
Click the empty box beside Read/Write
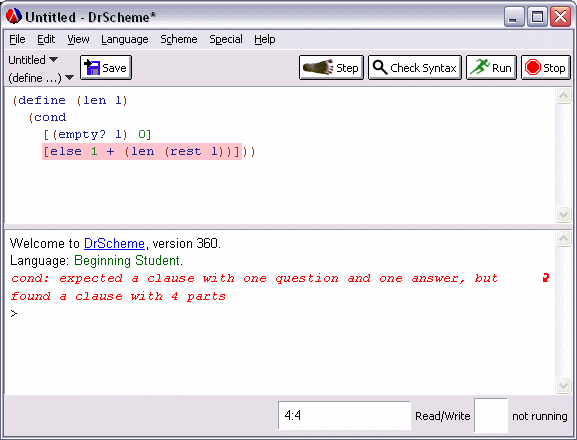(491, 415)
